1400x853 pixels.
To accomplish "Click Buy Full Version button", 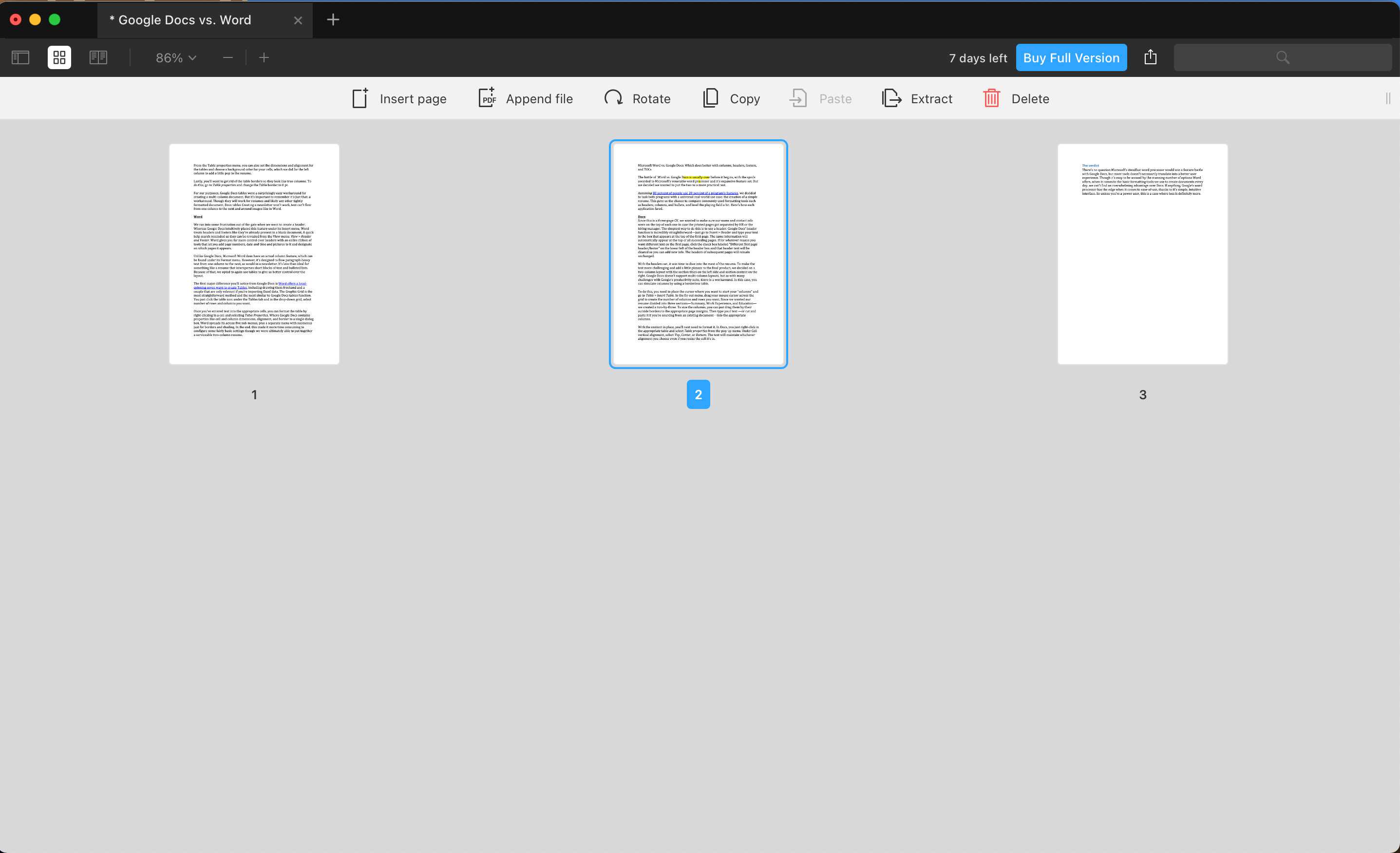I will (x=1071, y=57).
